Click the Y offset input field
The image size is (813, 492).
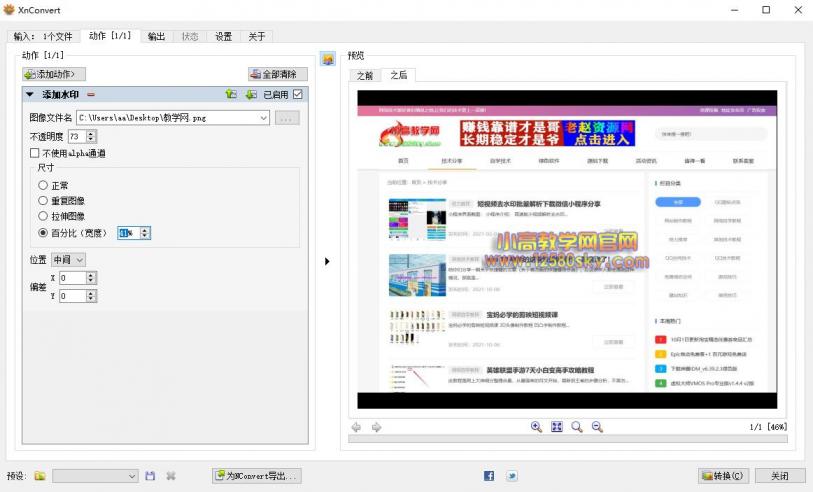click(72, 296)
